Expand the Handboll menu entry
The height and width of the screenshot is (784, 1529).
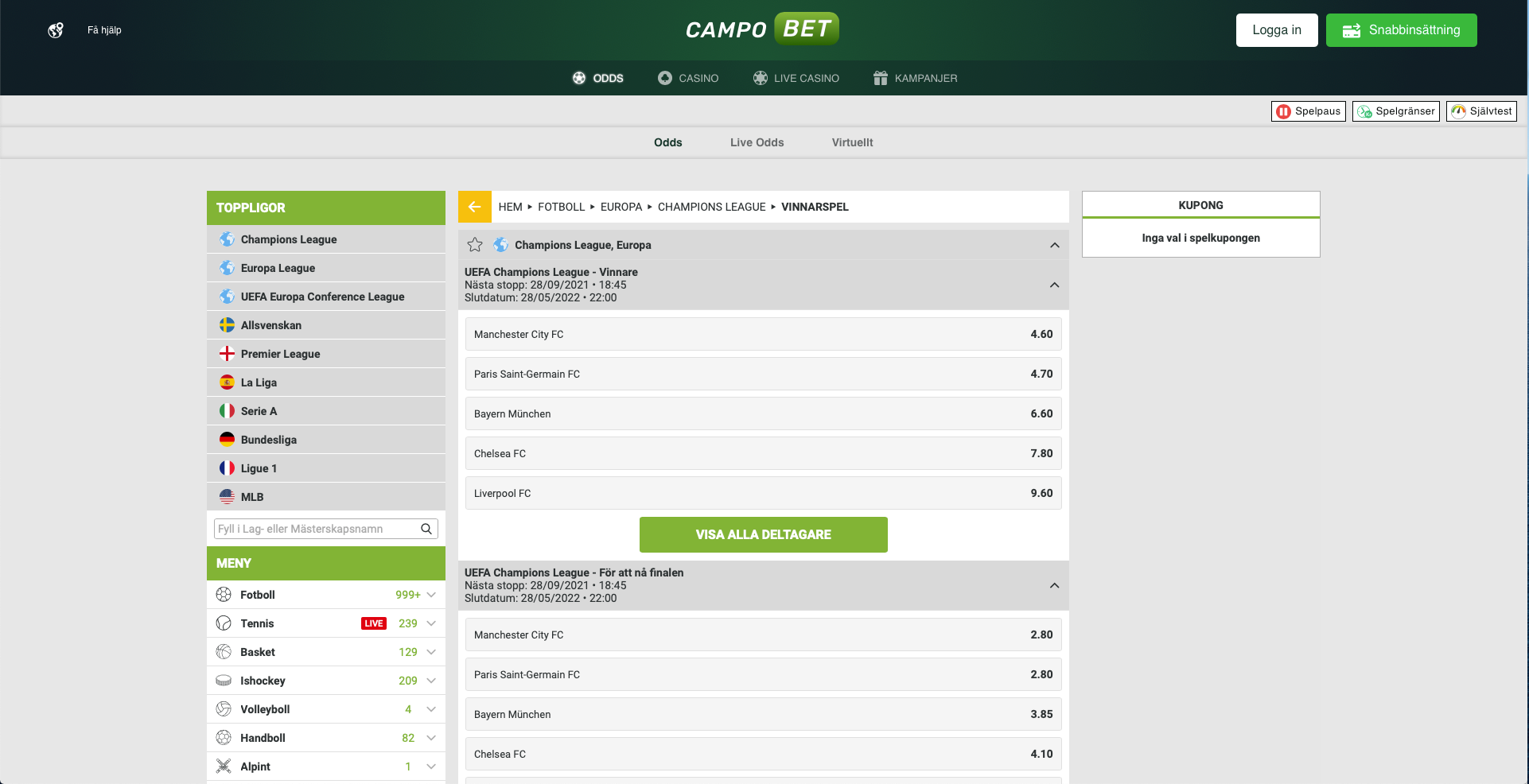point(430,738)
